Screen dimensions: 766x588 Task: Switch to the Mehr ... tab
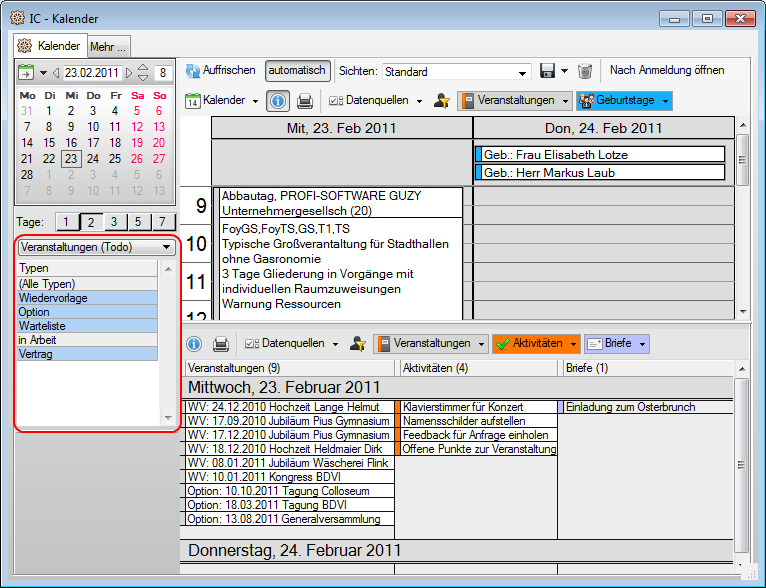pos(108,47)
